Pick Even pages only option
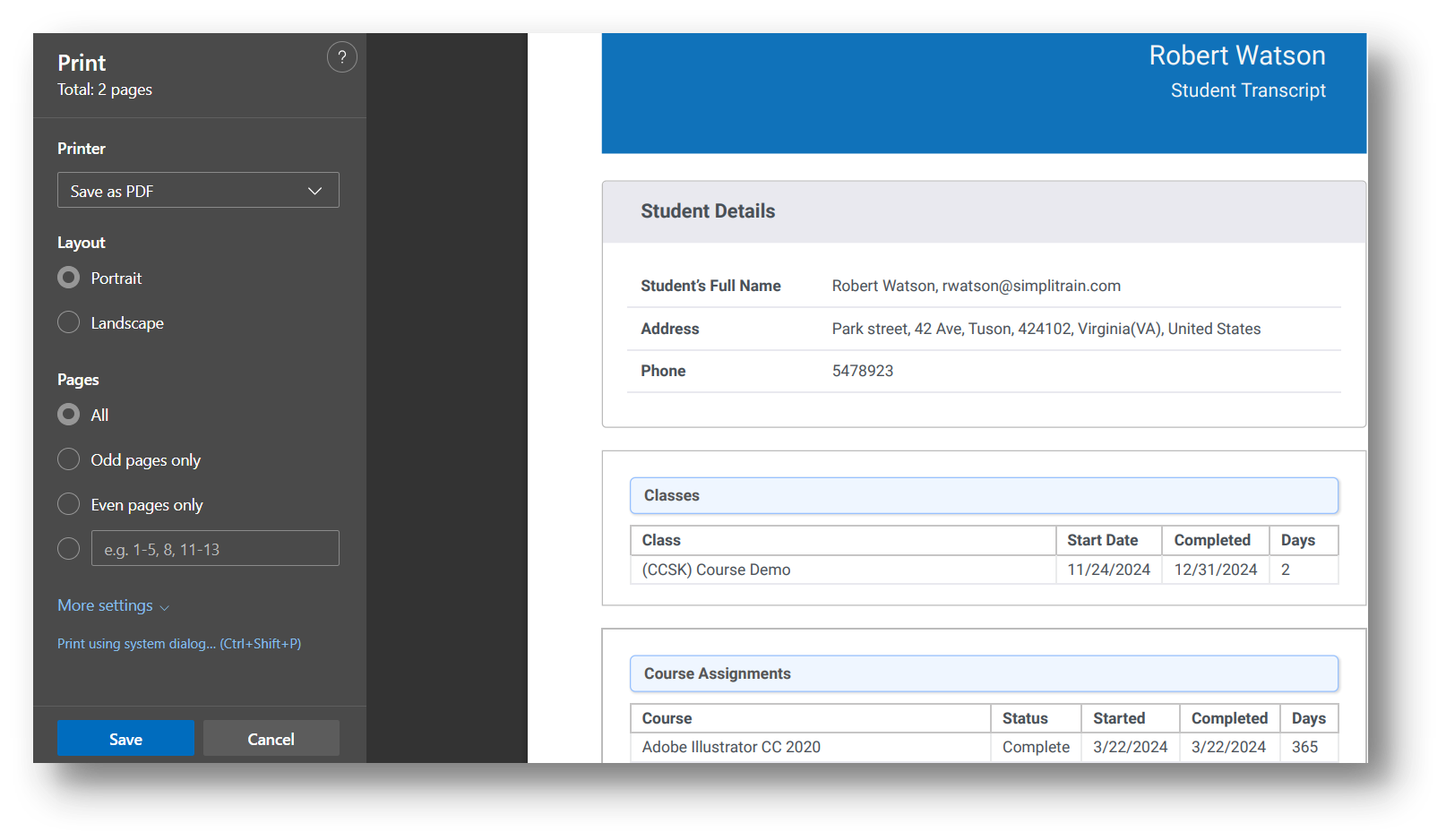 (x=69, y=505)
